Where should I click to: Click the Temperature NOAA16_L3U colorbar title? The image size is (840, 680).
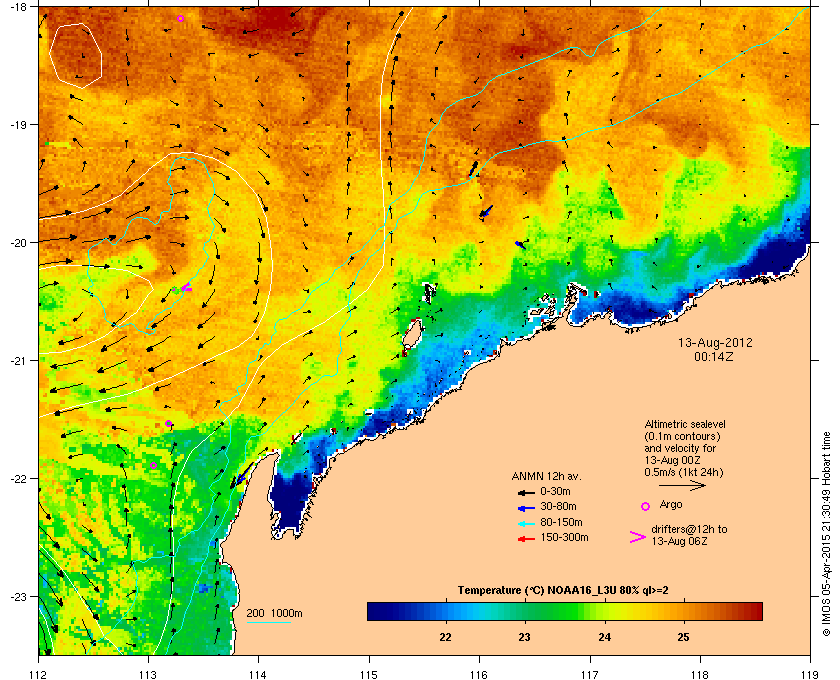[562, 591]
